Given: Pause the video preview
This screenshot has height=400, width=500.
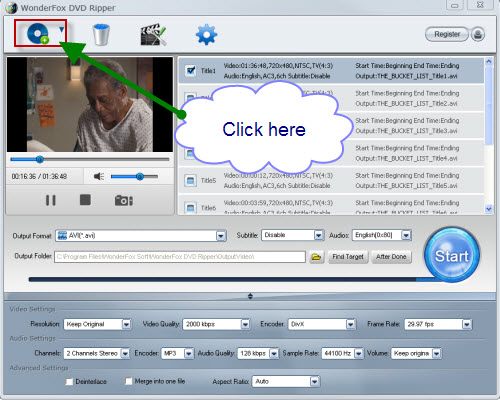Looking at the screenshot, I should coord(51,200).
